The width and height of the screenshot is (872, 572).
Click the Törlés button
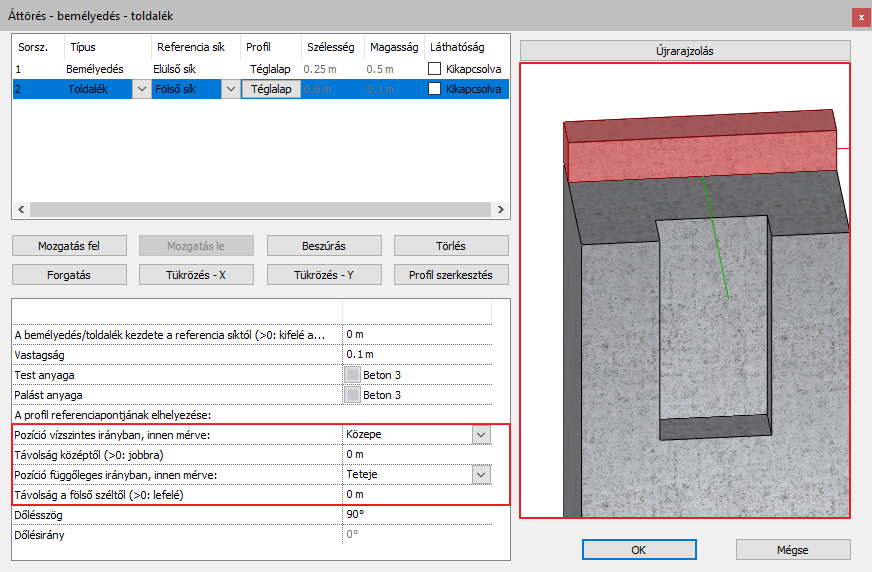[x=451, y=246]
